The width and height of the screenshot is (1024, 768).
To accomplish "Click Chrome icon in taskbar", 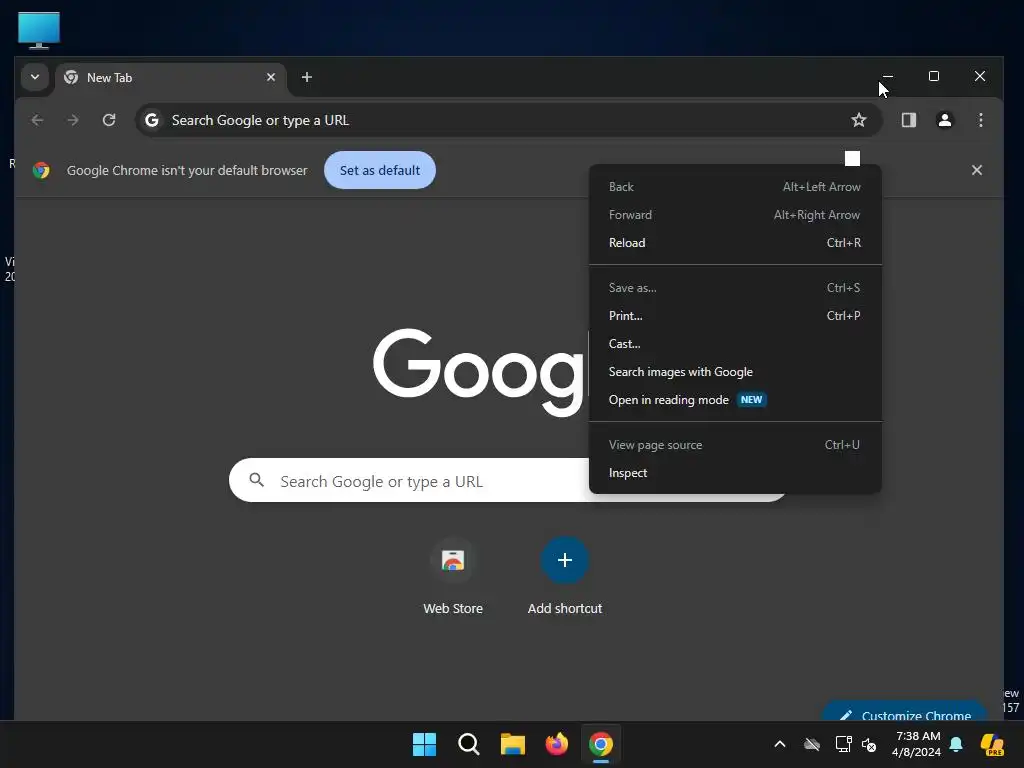I will 601,744.
